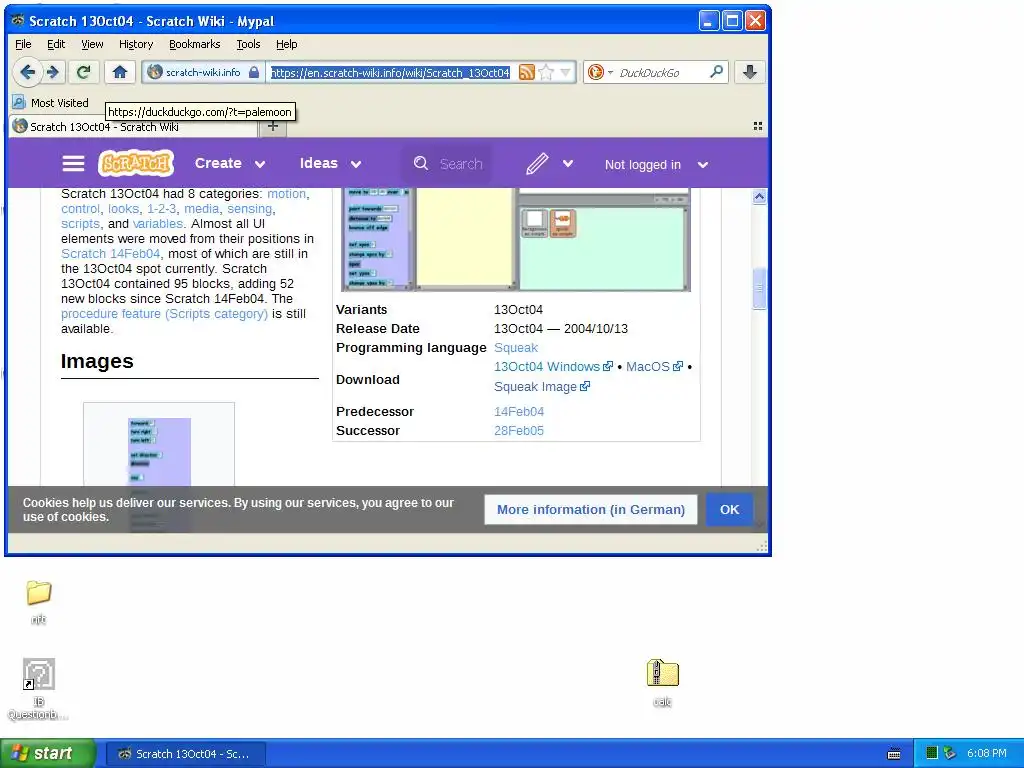The width and height of the screenshot is (1024, 768).
Task: Click the site identity lock icon
Action: point(253,72)
